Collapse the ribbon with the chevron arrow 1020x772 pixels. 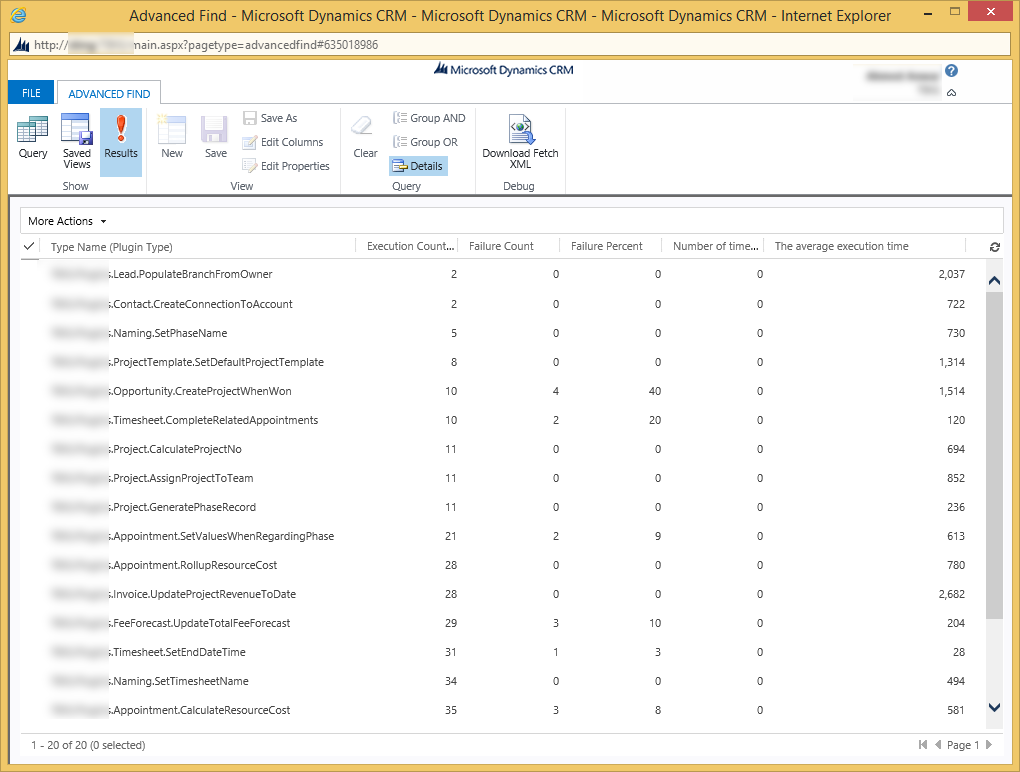pos(951,92)
